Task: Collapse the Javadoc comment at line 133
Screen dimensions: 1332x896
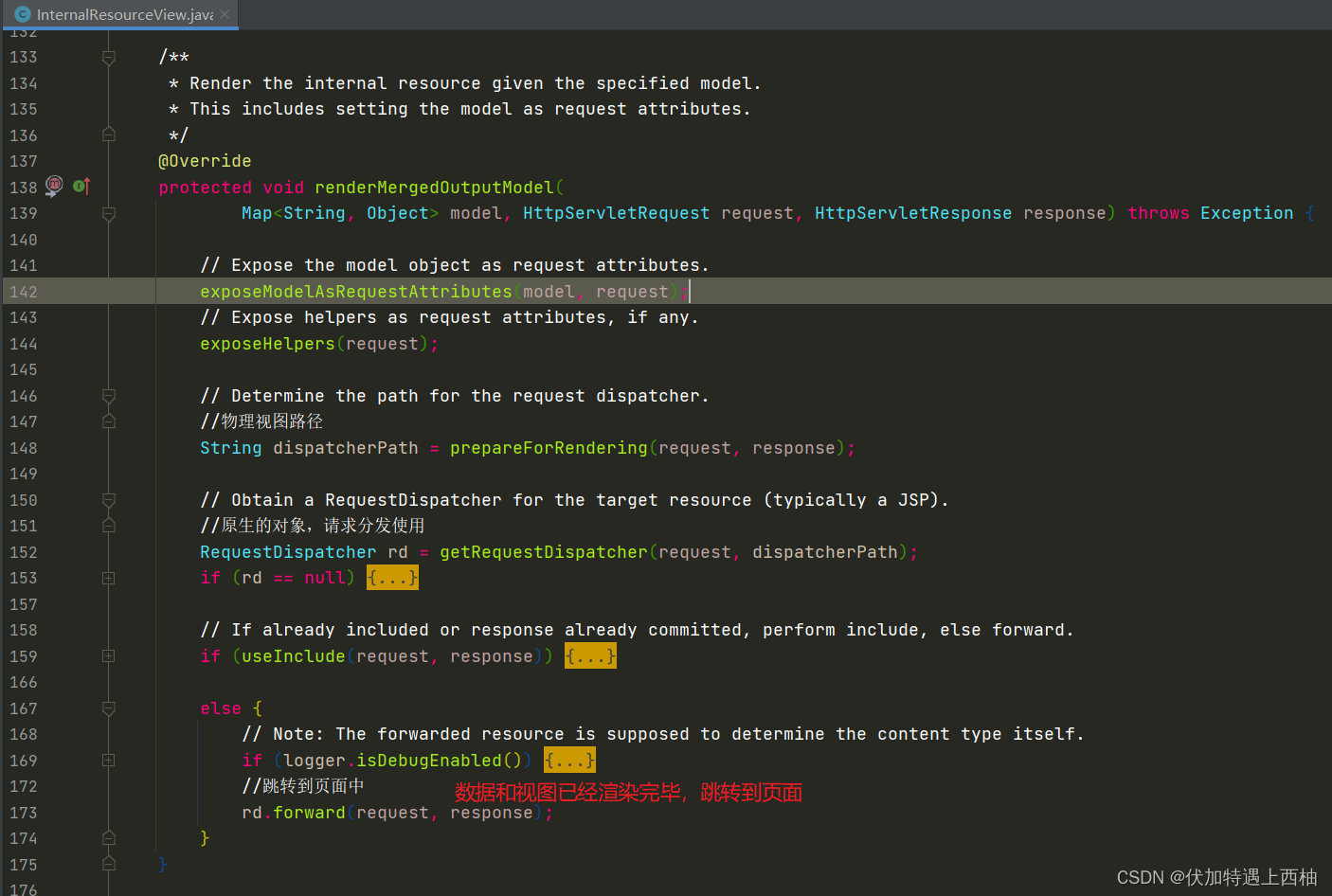Action: coord(109,58)
